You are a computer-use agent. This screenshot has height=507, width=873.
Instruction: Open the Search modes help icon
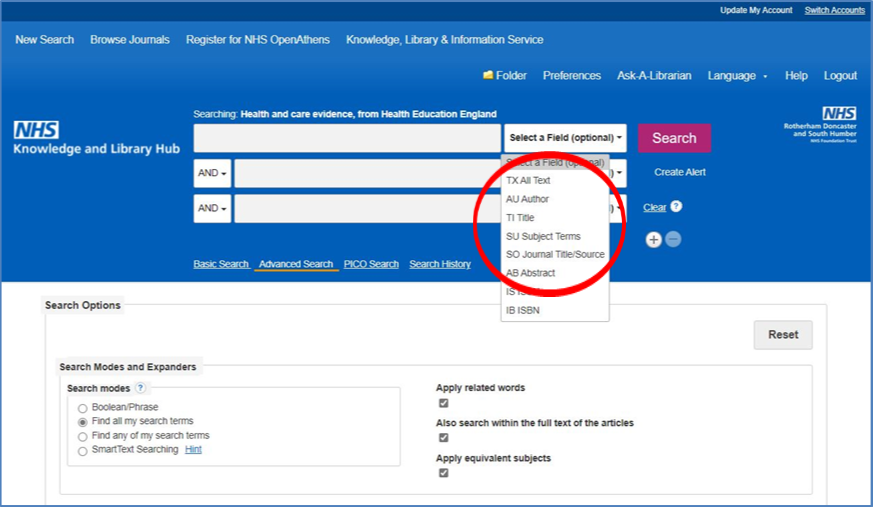pyautogui.click(x=141, y=387)
